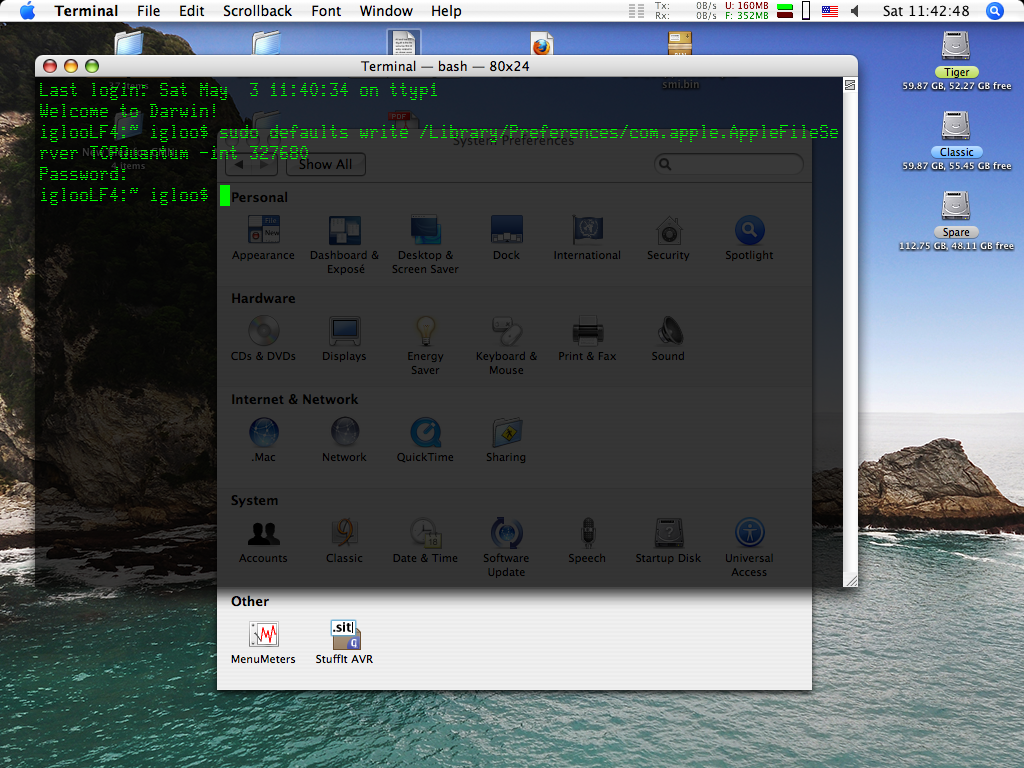Click Show All in System Preferences
1024x768 pixels.
[x=325, y=165]
